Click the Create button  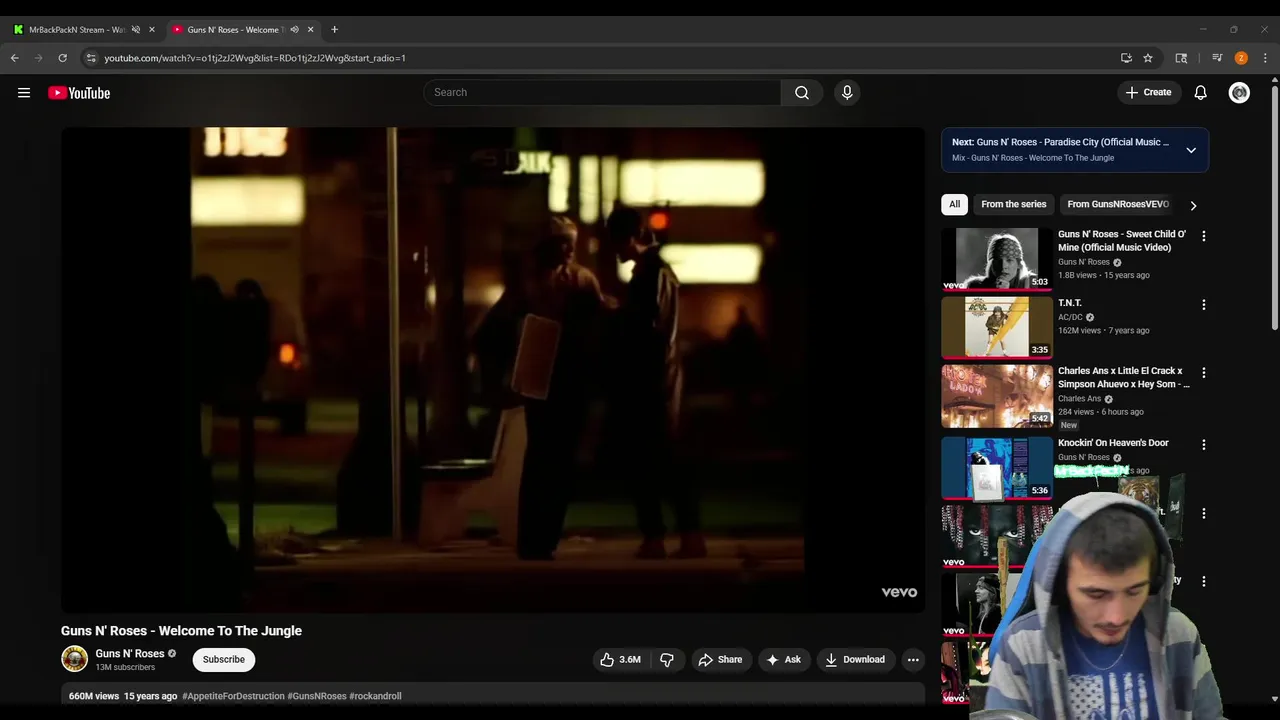coord(1148,92)
